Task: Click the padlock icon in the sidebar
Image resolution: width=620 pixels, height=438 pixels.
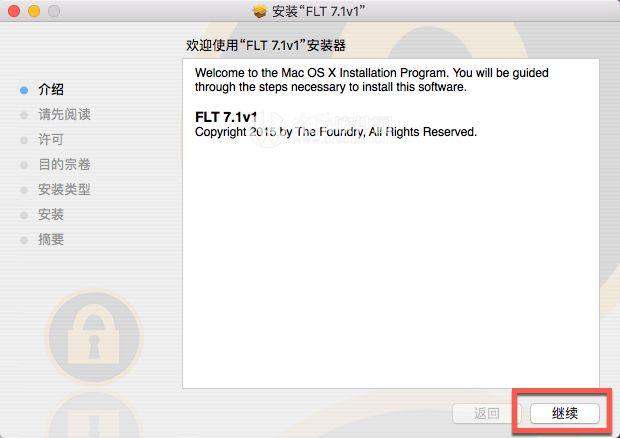Action: click(94, 337)
